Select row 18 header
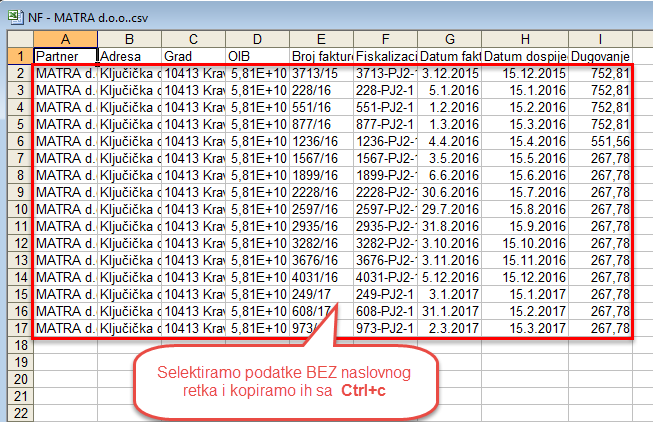The height and width of the screenshot is (422, 653). pos(20,345)
